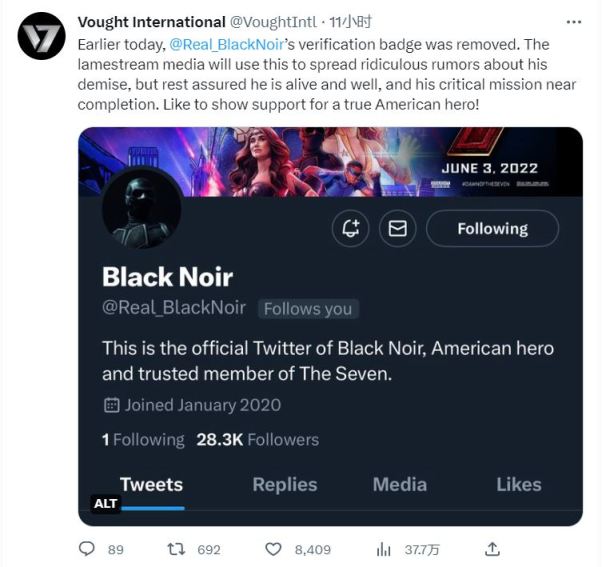The height and width of the screenshot is (567, 602).
Task: Open Vought International profile avatar
Action: coord(41,37)
